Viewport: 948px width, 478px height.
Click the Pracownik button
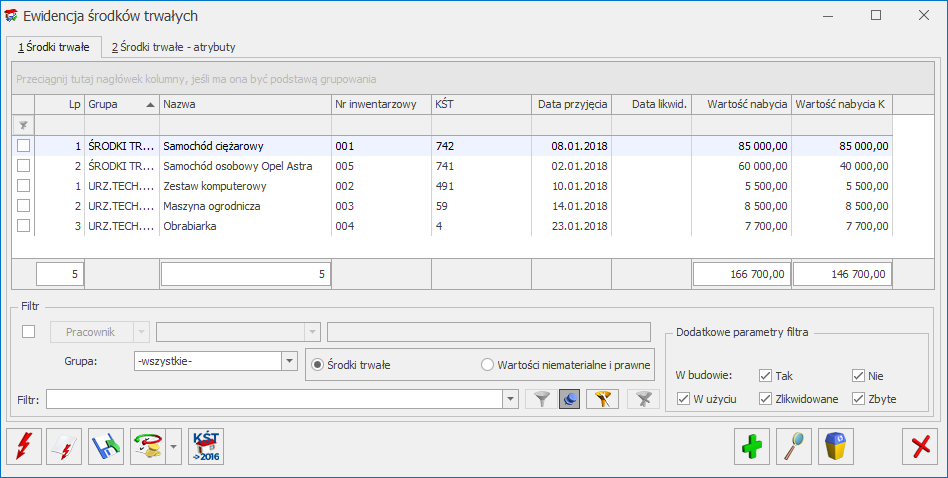[91, 332]
